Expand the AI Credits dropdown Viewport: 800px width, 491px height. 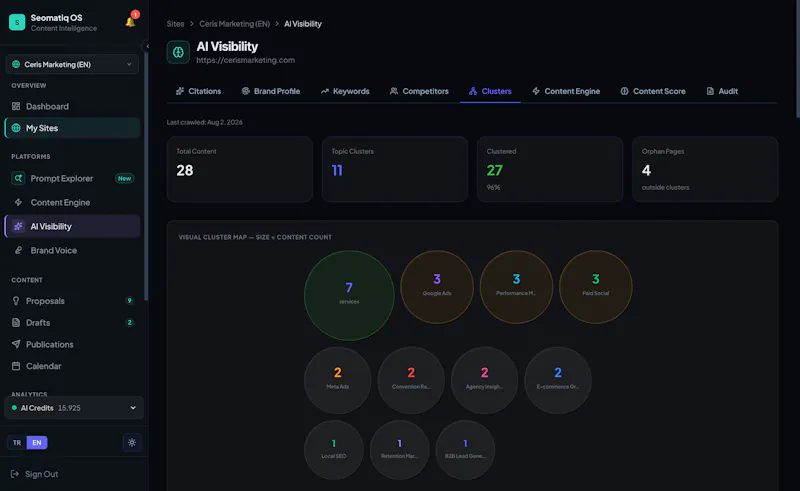[x=74, y=408]
